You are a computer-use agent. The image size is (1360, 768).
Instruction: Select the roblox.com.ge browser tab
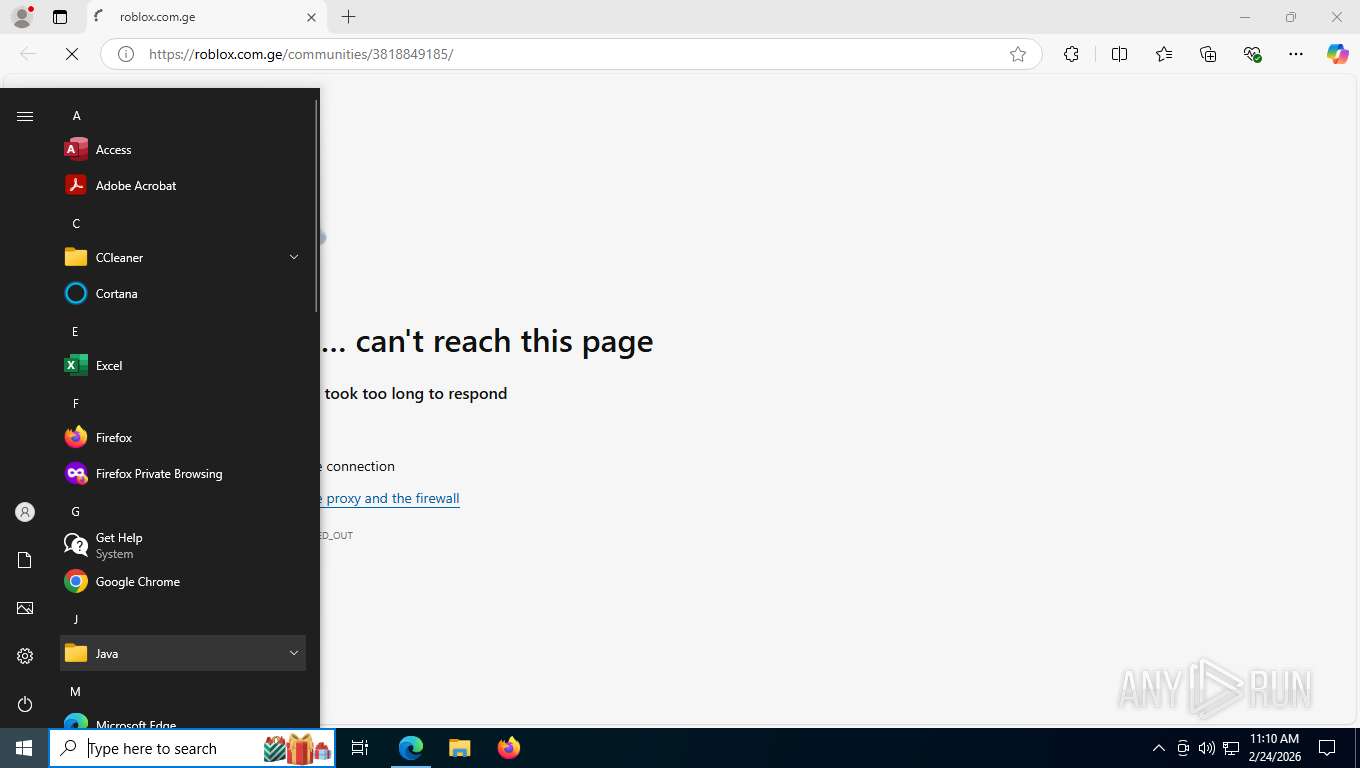tap(206, 17)
